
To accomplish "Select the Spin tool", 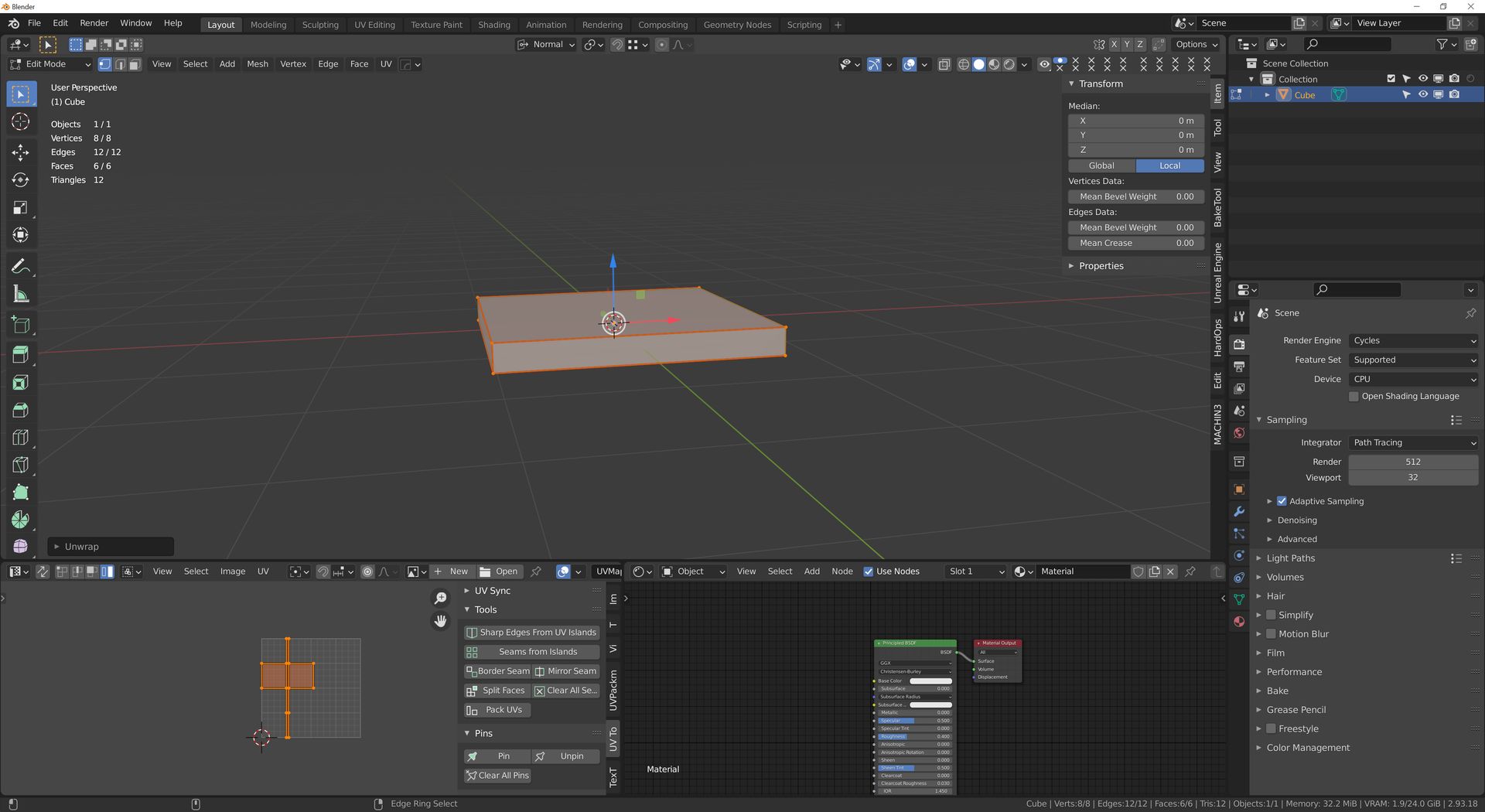I will (x=21, y=520).
